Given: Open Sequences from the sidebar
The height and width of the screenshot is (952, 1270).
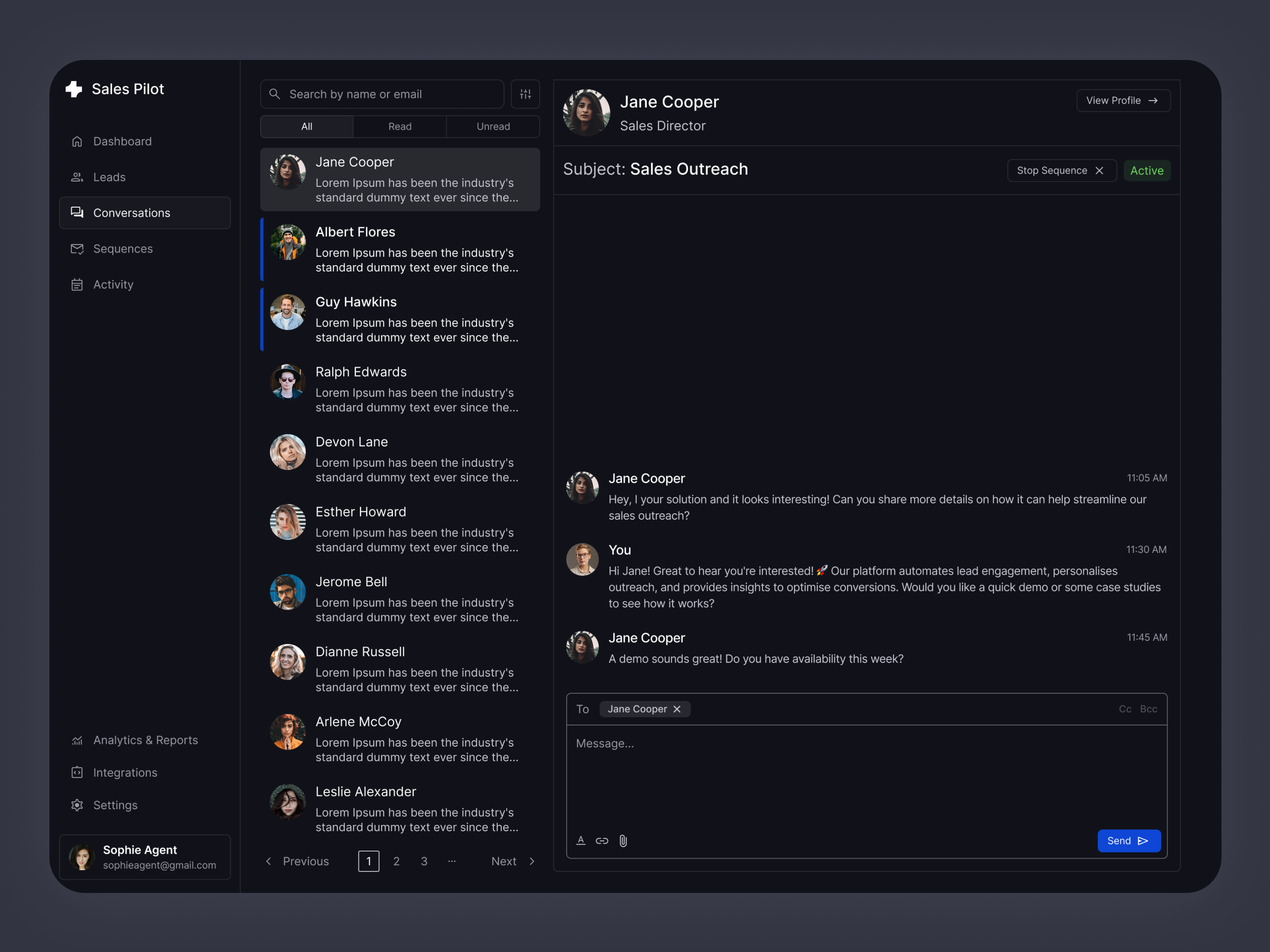Looking at the screenshot, I should [x=123, y=249].
